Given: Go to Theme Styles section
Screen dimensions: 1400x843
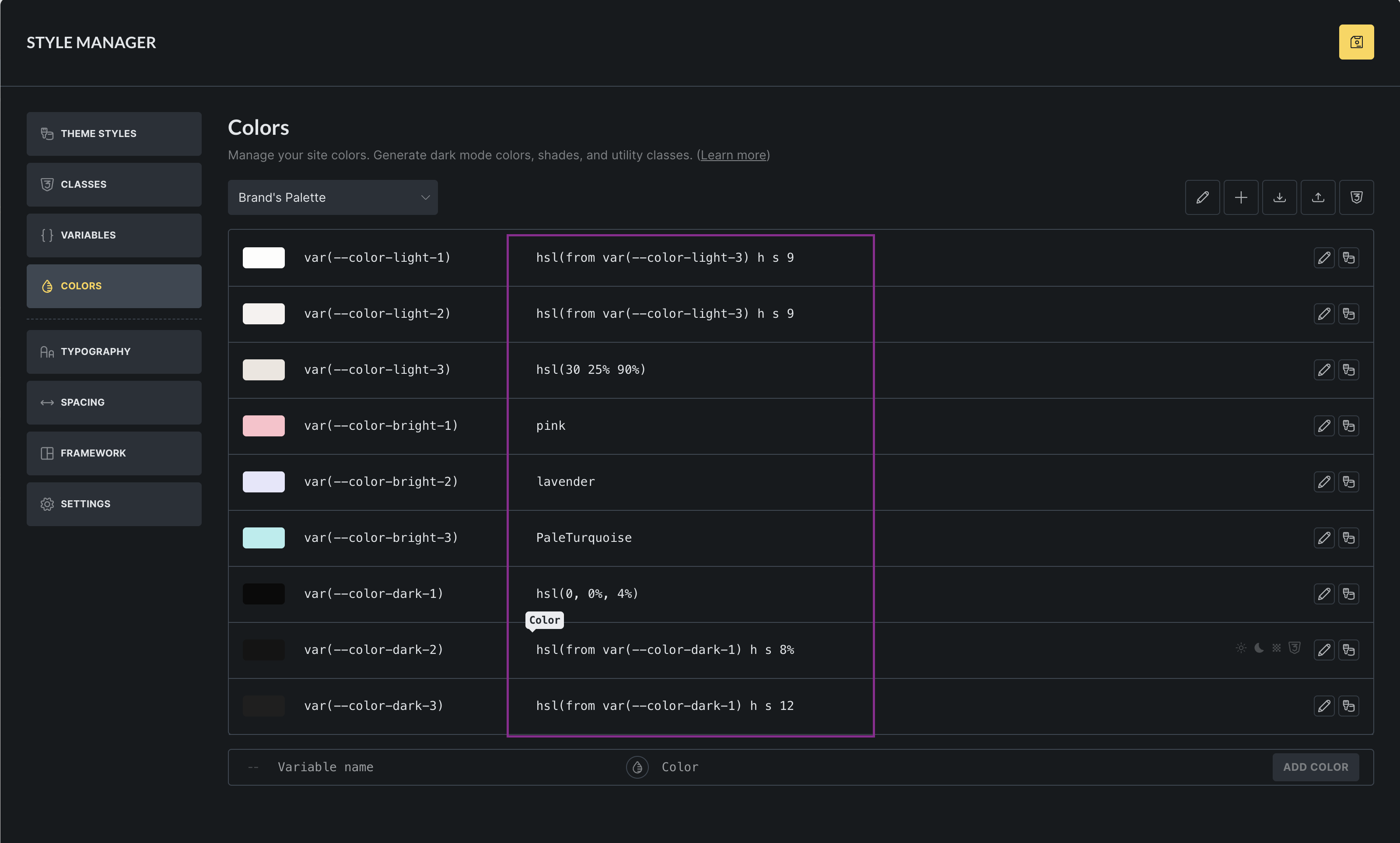Looking at the screenshot, I should pyautogui.click(x=114, y=133).
